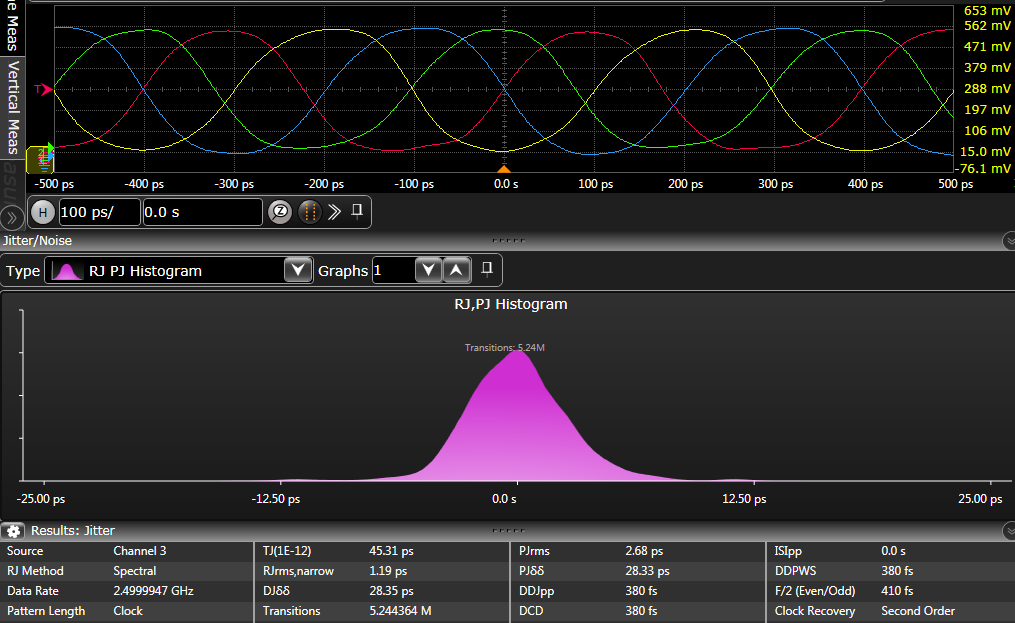Click the 0.0 s horizontal position field

(x=202, y=212)
